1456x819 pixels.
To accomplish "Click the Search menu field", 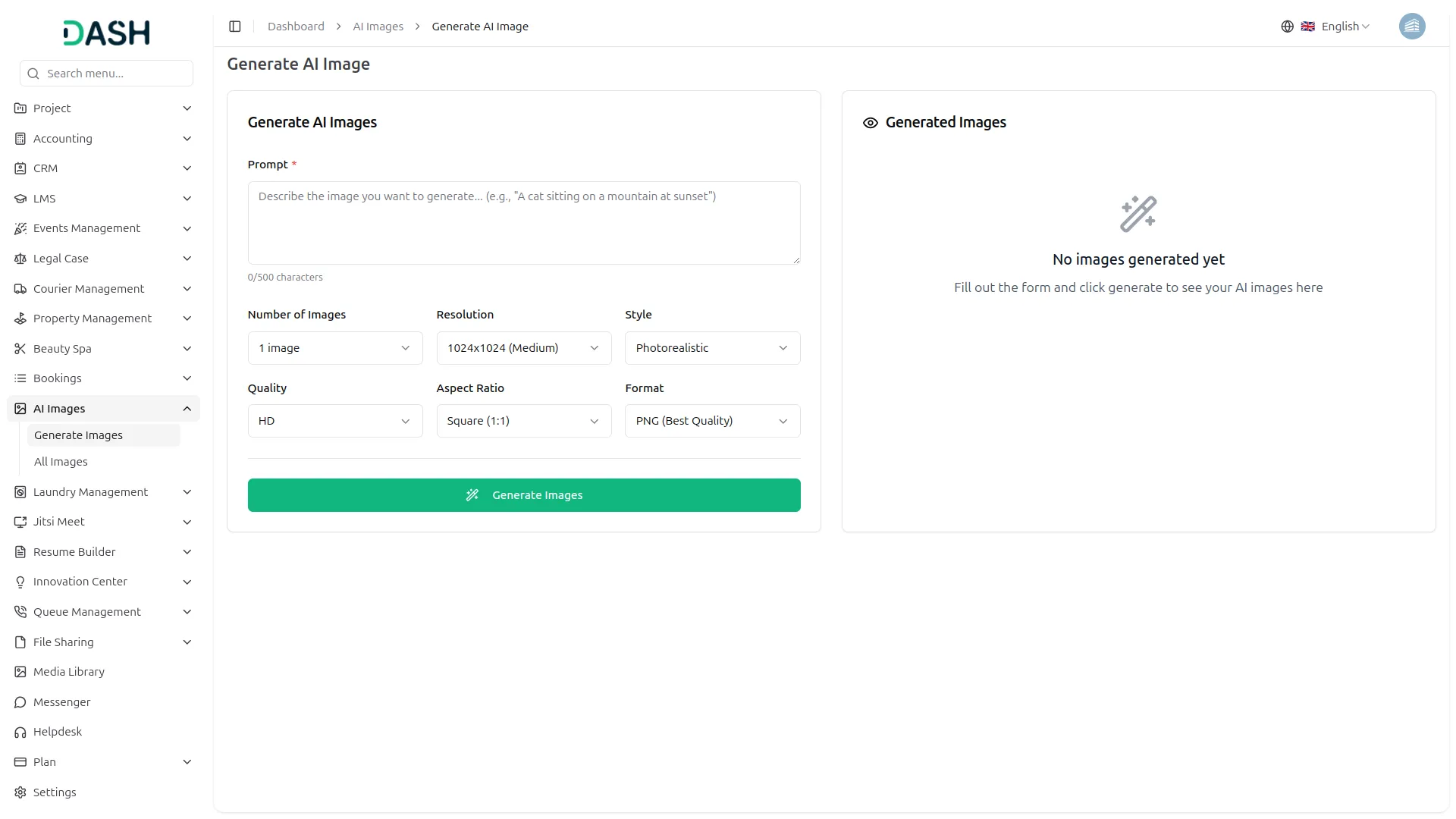I will [x=106, y=74].
